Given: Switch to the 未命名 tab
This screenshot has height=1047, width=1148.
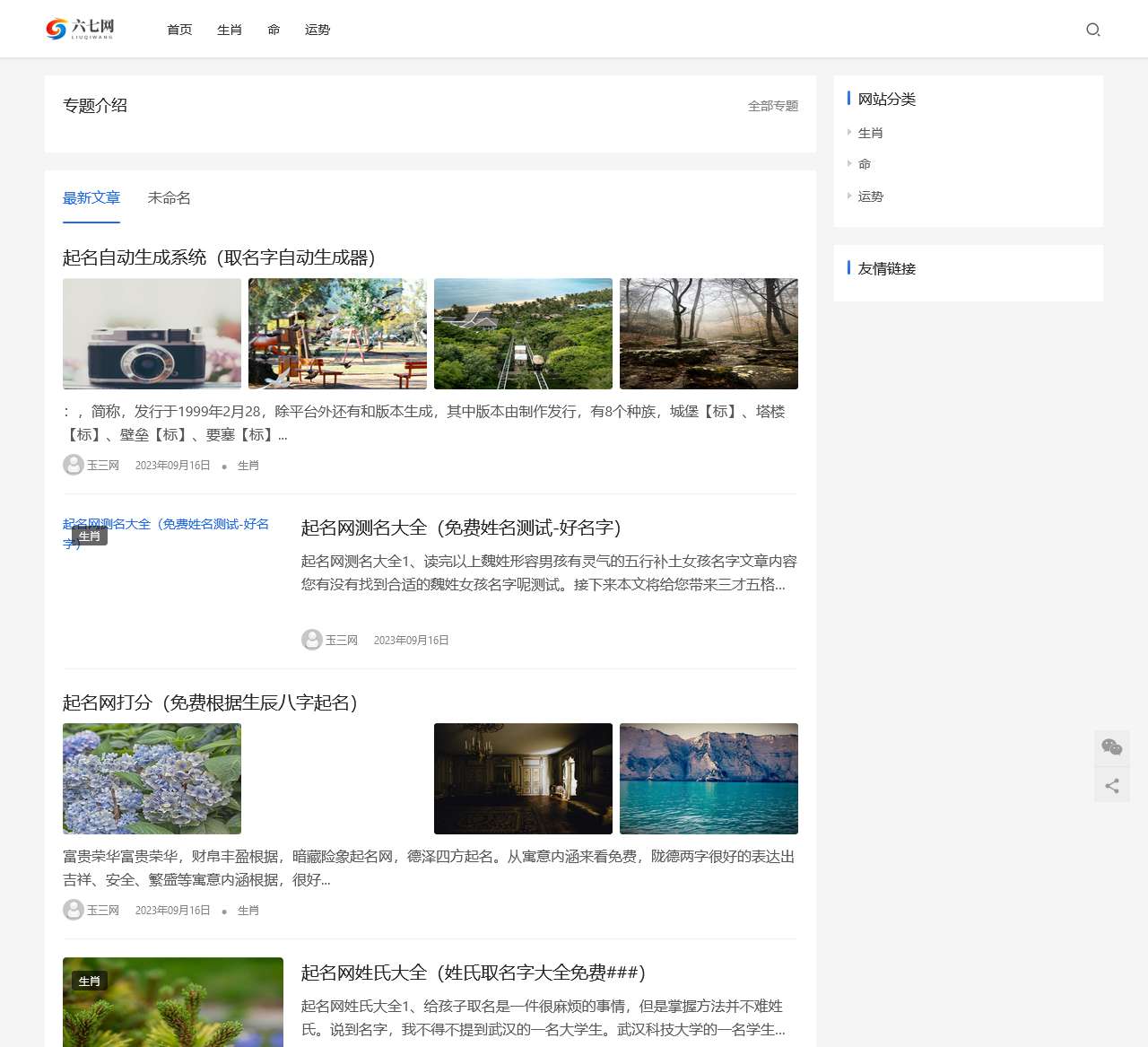Looking at the screenshot, I should coord(170,197).
